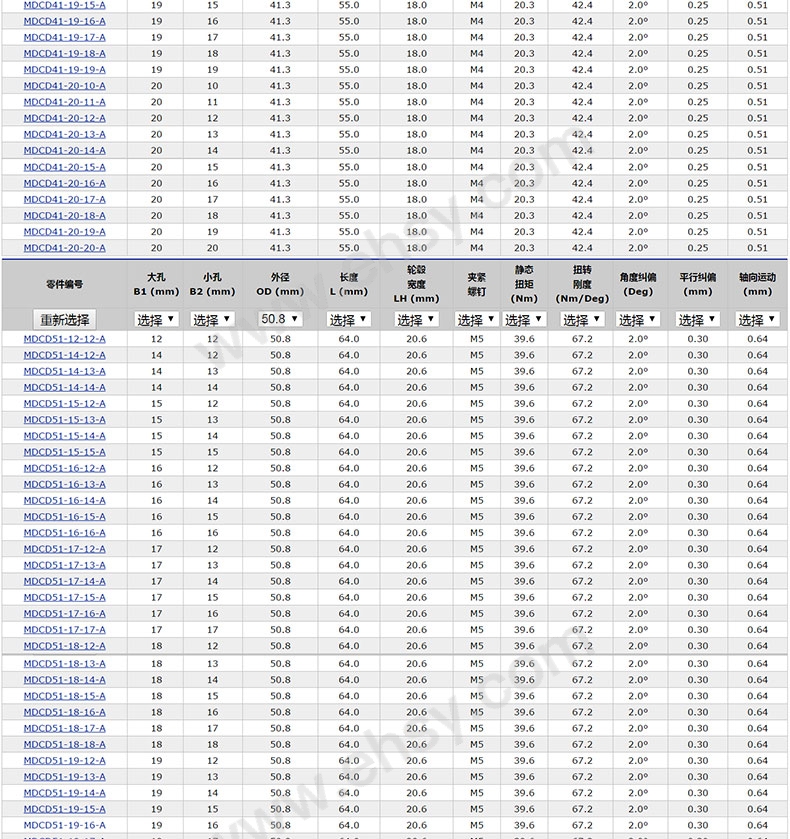Expand the 角度纠偏 选择 dropdown

pyautogui.click(x=637, y=320)
